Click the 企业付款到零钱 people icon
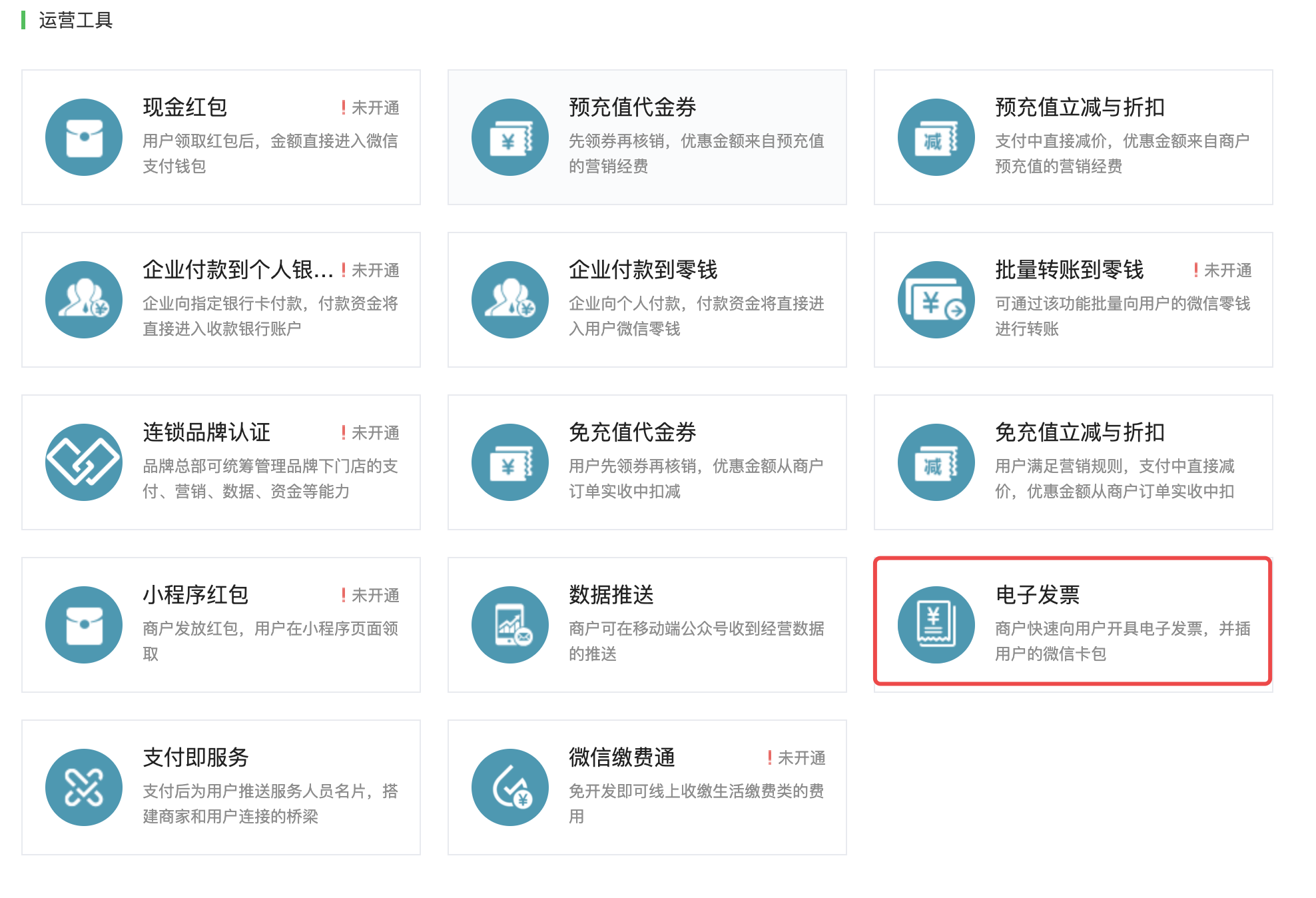This screenshot has height=898, width=1316. click(510, 300)
